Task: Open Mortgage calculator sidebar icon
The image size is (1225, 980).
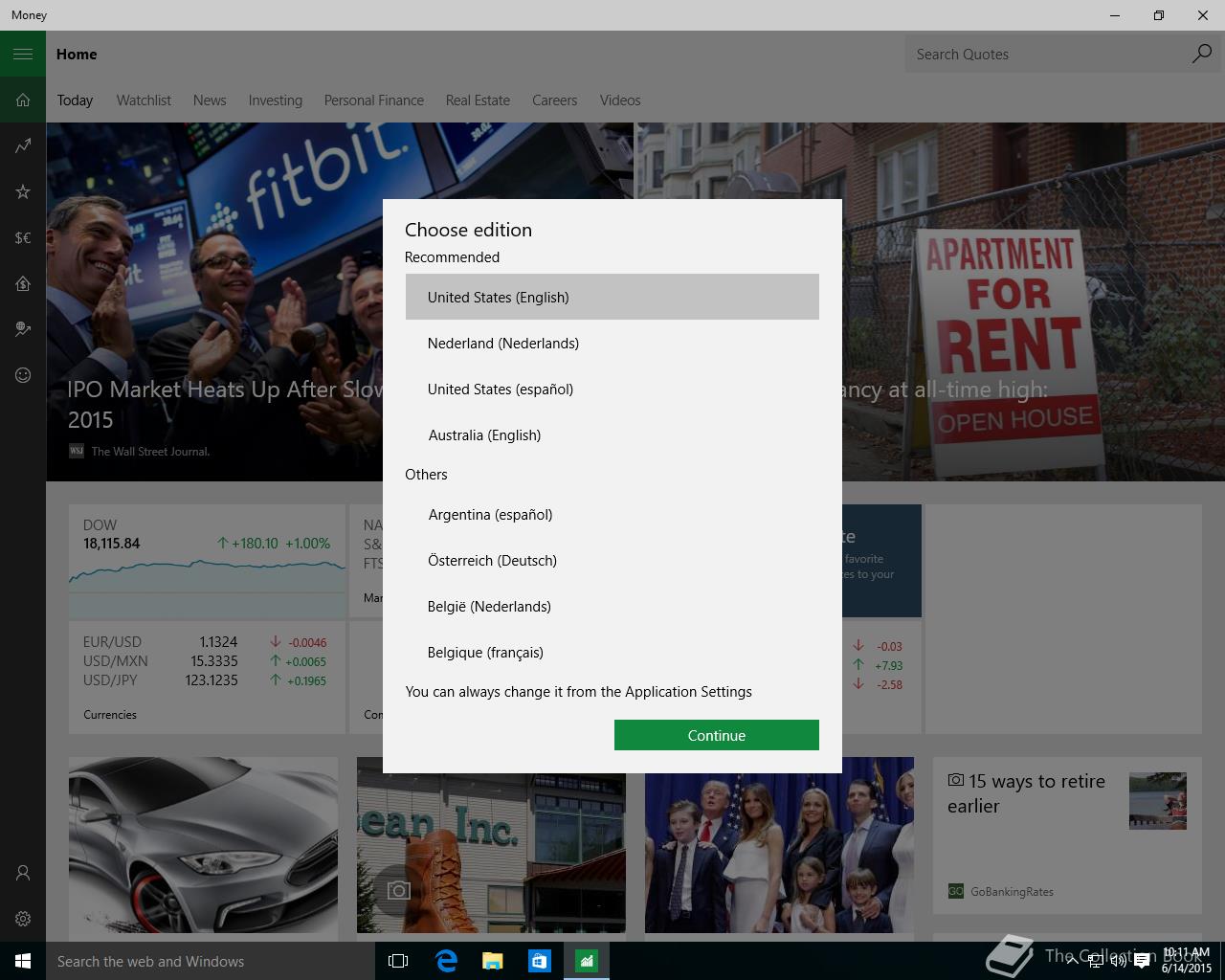Action: tap(23, 283)
